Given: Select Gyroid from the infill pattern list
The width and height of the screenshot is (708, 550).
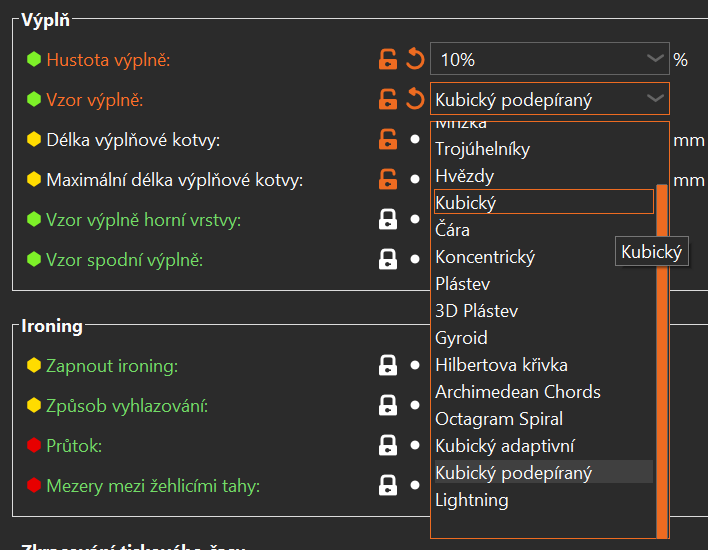Looking at the screenshot, I should [461, 338].
